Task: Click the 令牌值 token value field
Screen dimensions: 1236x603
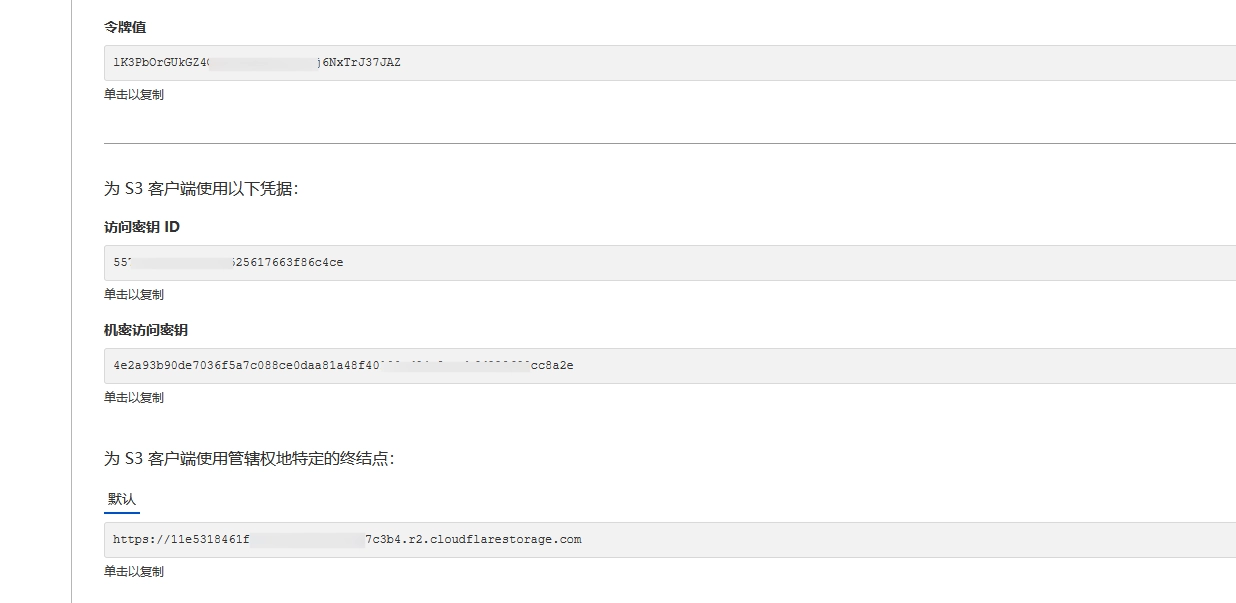Action: pos(668,63)
